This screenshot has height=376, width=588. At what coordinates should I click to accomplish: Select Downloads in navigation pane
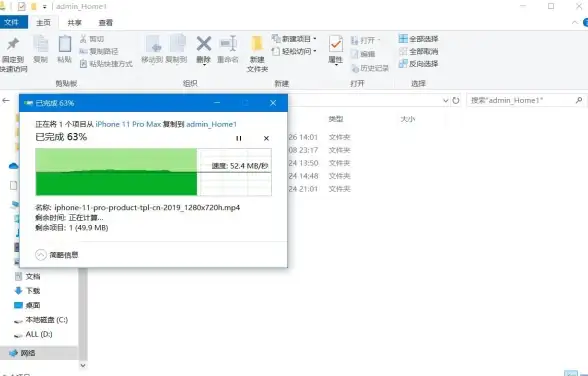33,291
